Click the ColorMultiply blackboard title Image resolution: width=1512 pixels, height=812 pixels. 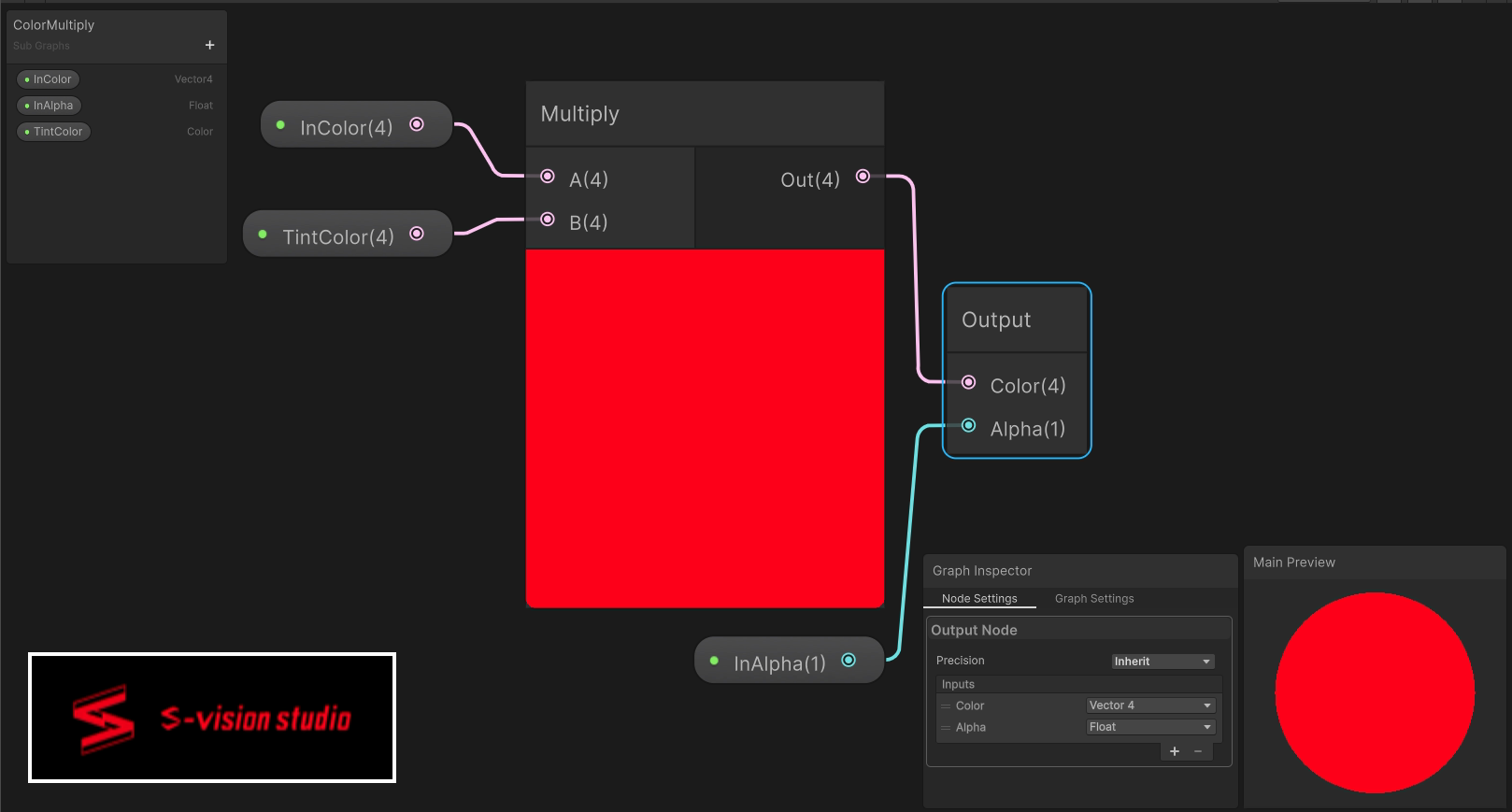pos(53,25)
